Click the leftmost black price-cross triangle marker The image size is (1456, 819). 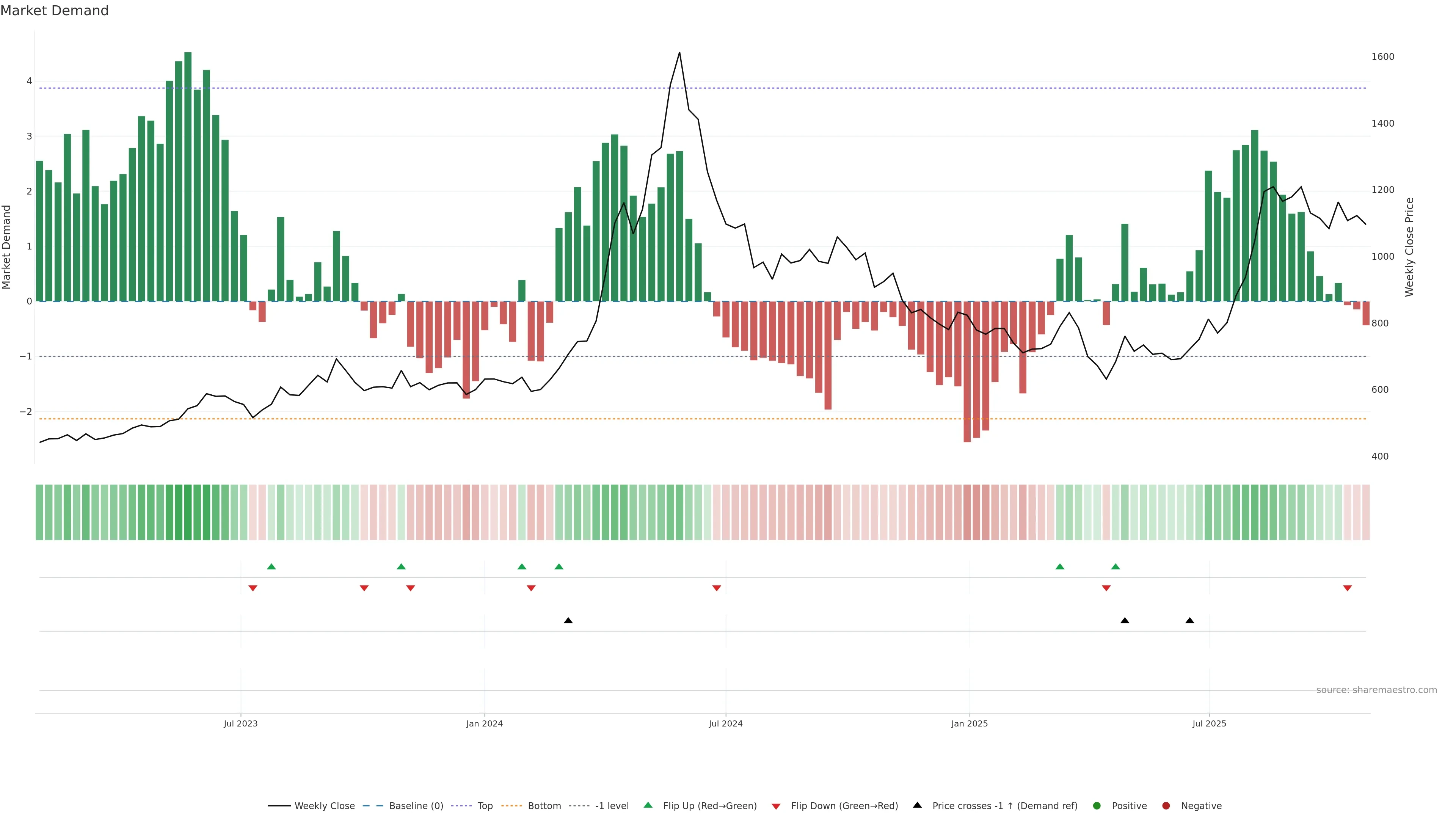click(x=568, y=621)
